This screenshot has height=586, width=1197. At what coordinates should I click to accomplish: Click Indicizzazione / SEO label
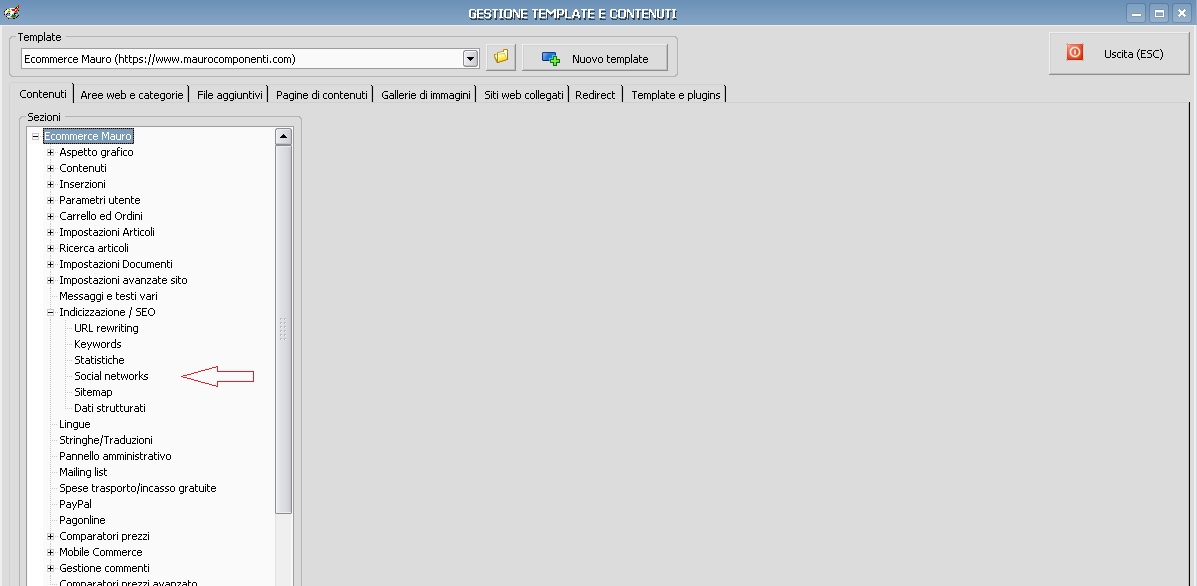coord(107,312)
